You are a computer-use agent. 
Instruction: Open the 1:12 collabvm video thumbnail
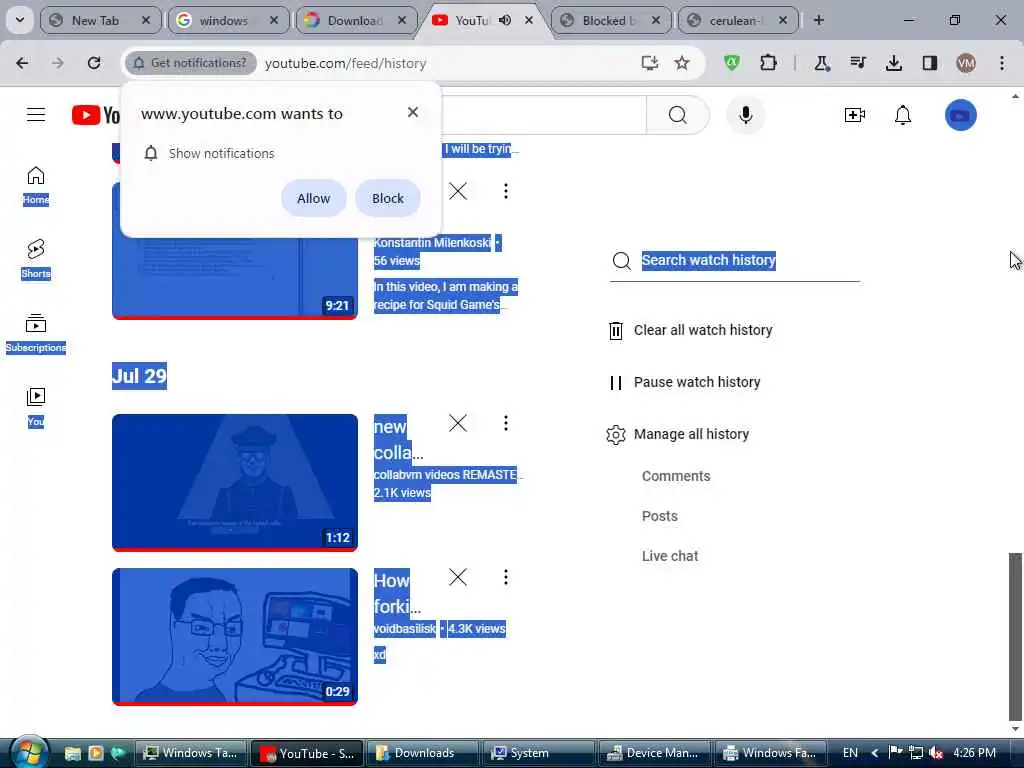(x=235, y=483)
